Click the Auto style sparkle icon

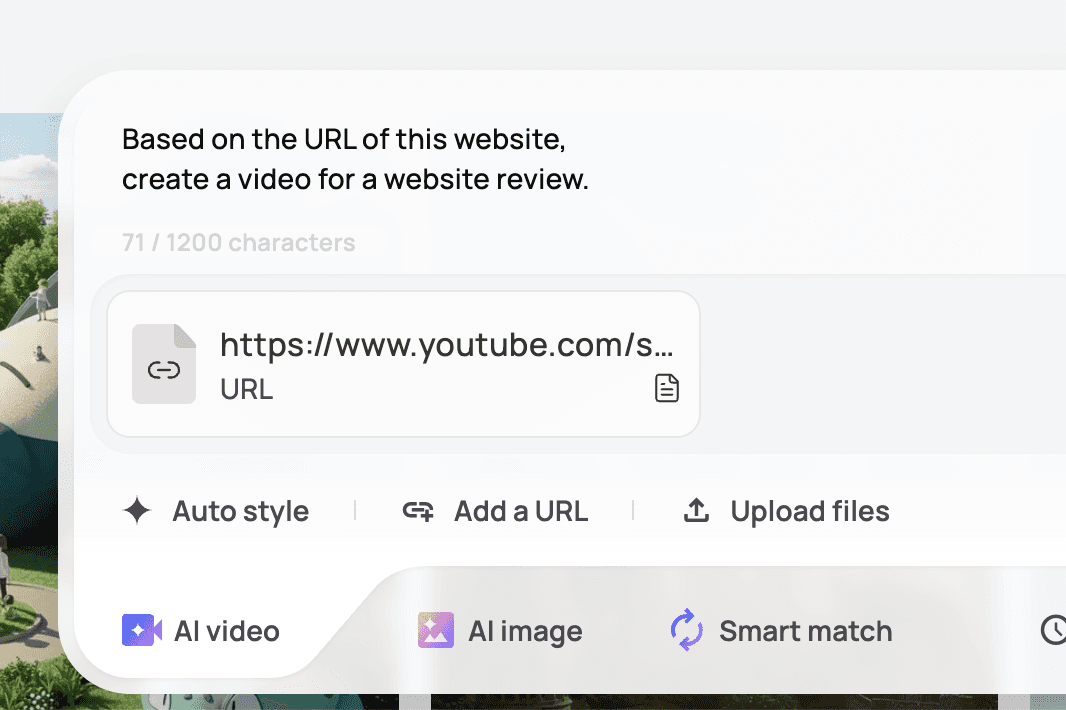(137, 511)
